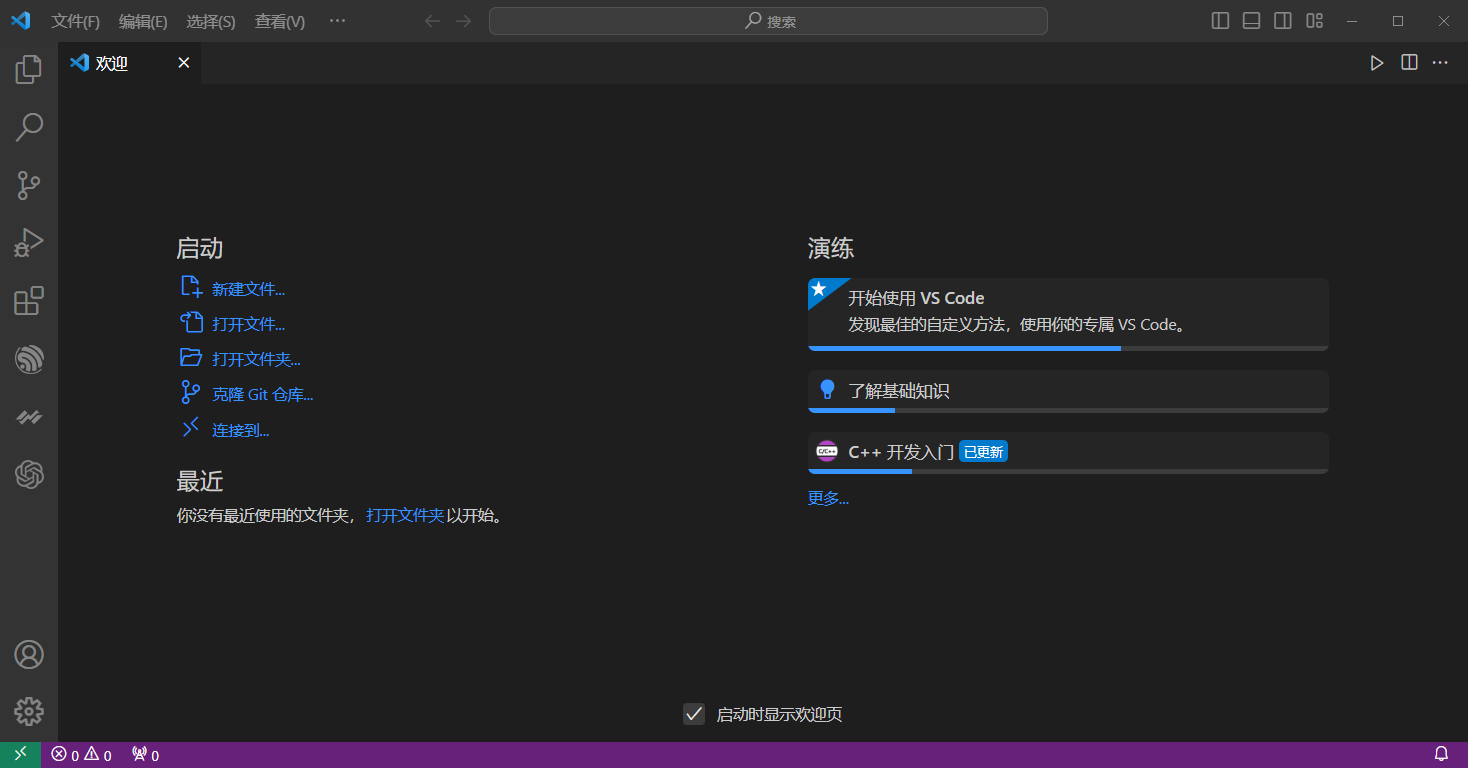Toggle the primary side bar layout icon

[x=1220, y=21]
